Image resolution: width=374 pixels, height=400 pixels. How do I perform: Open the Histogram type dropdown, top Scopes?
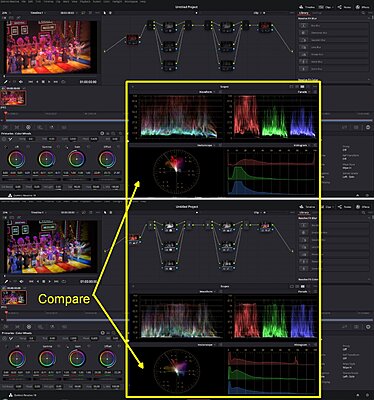[x=302, y=145]
